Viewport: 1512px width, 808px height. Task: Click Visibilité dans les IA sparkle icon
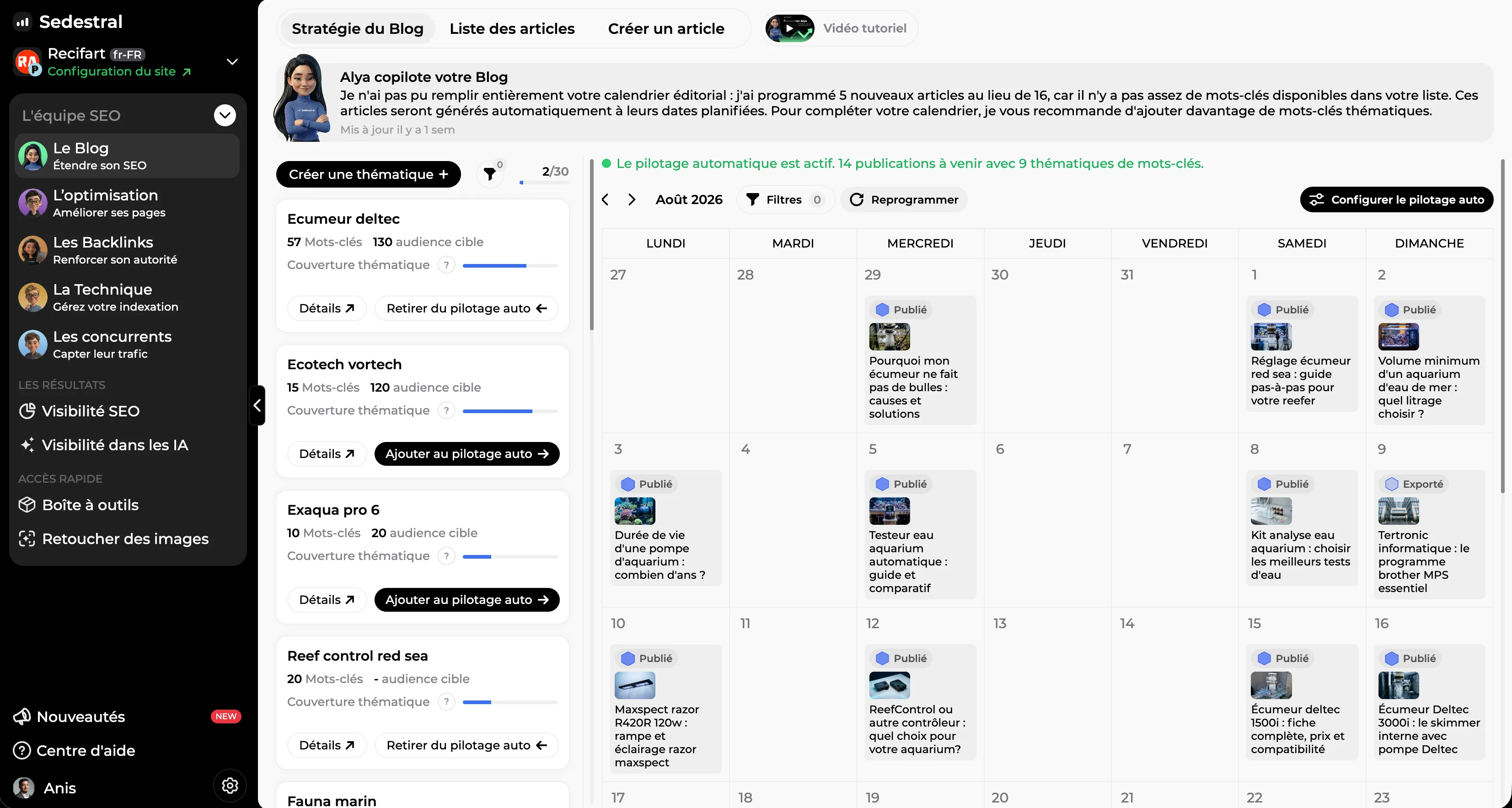pyautogui.click(x=27, y=445)
